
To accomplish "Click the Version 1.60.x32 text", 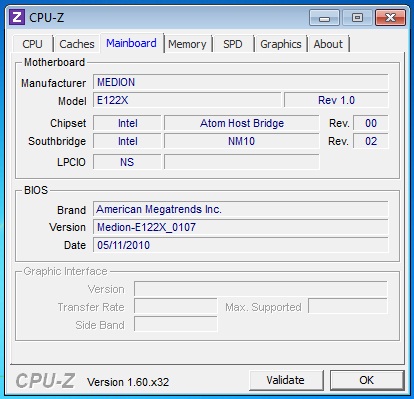I will pyautogui.click(x=128, y=382).
